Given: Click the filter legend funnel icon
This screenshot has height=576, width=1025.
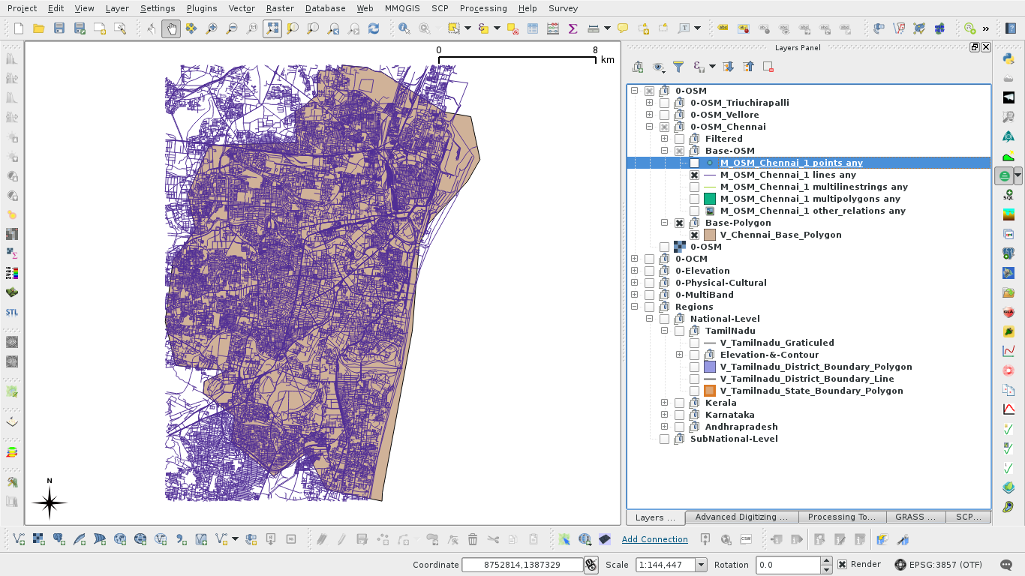Looking at the screenshot, I should pyautogui.click(x=678, y=67).
